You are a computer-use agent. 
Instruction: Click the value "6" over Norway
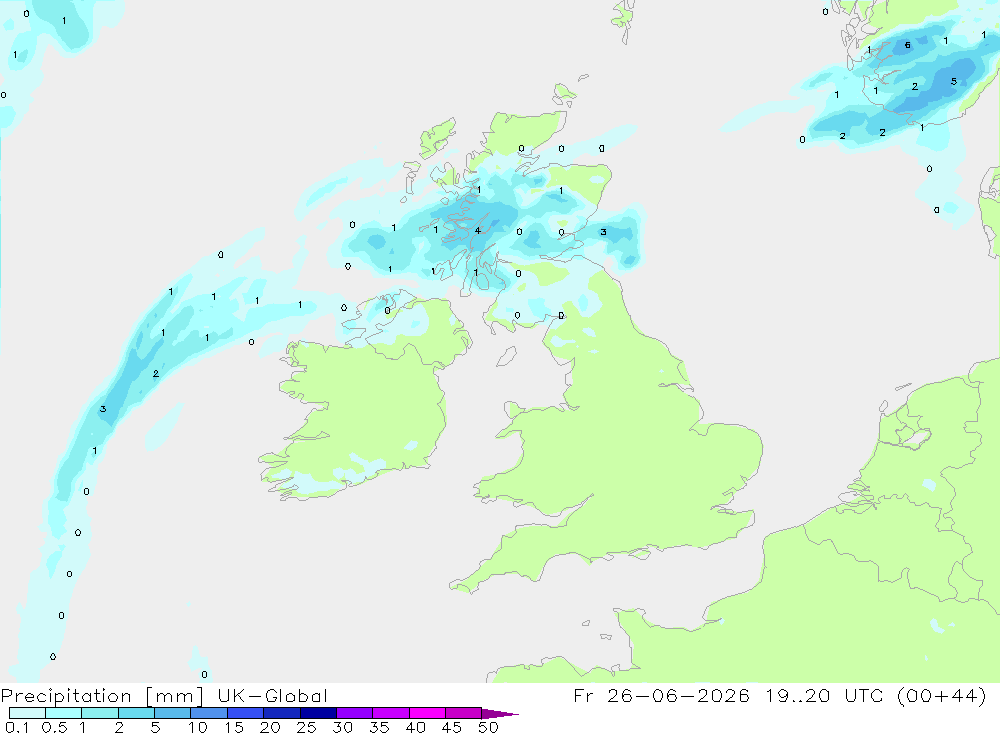[908, 45]
